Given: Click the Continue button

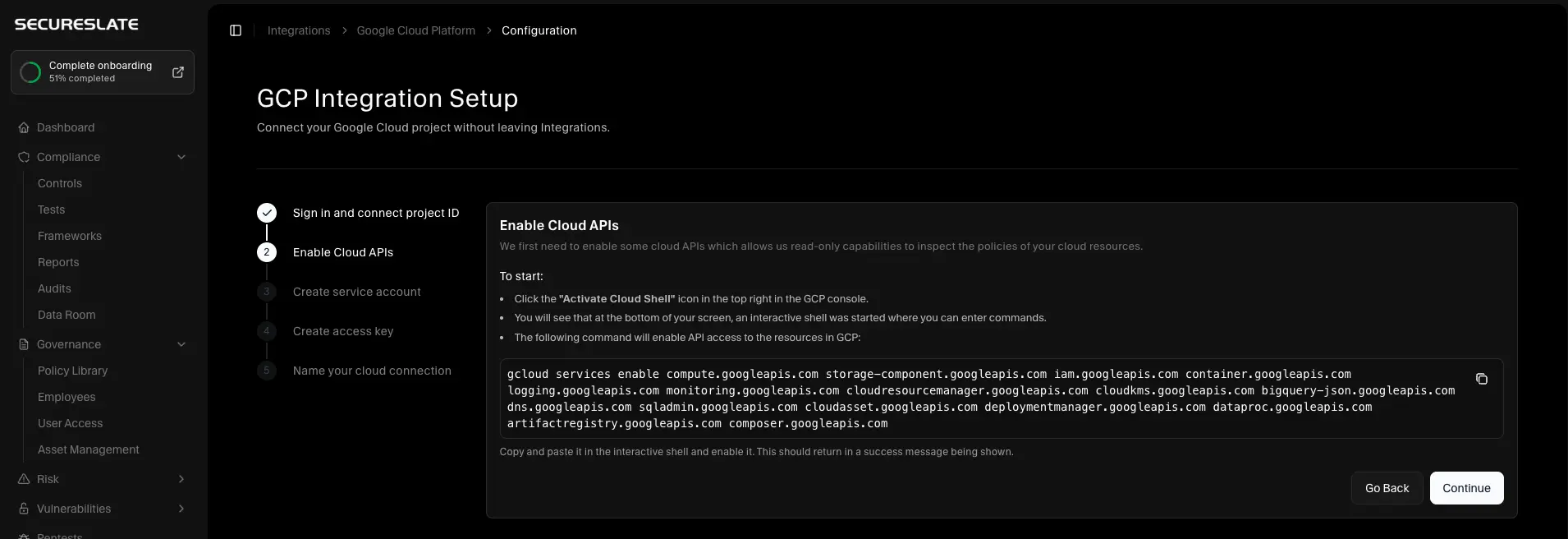Looking at the screenshot, I should pyautogui.click(x=1466, y=488).
